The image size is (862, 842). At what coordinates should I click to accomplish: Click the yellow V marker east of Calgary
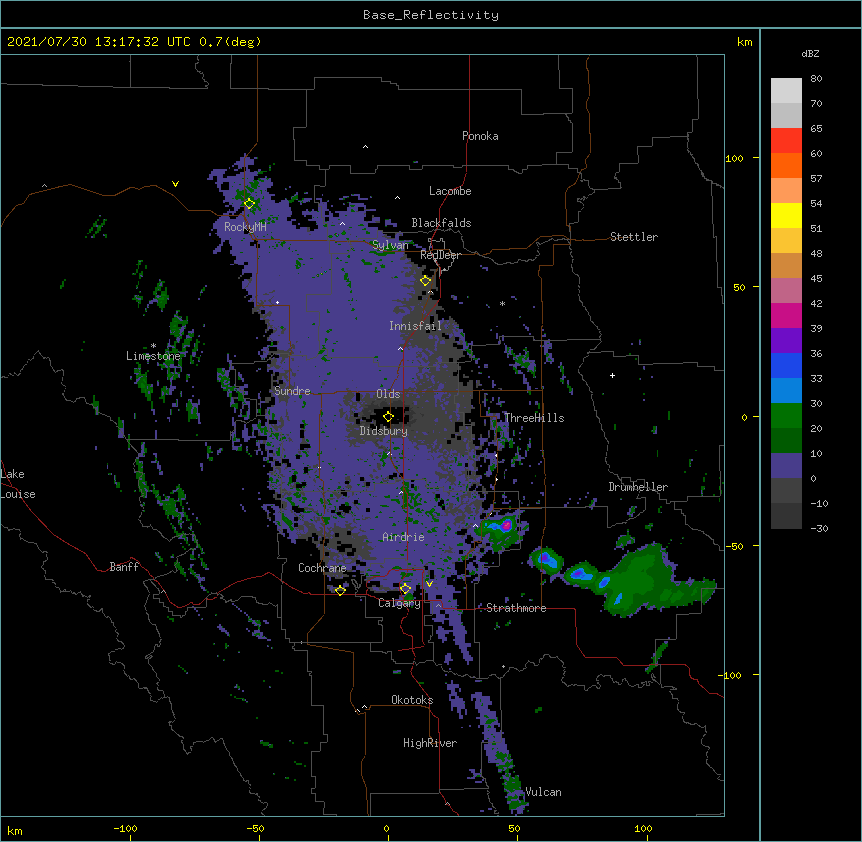pyautogui.click(x=429, y=584)
